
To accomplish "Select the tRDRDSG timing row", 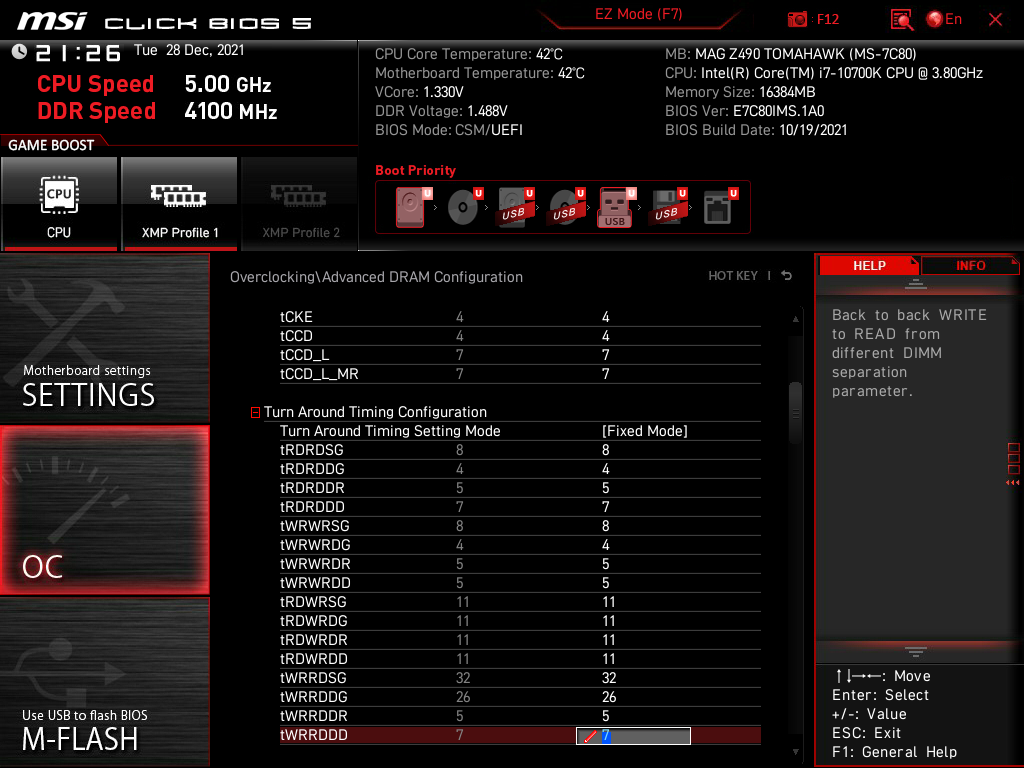I will (x=520, y=450).
